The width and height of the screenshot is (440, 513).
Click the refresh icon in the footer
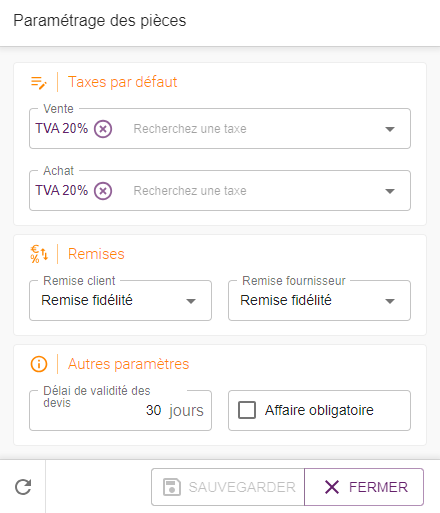pos(23,487)
